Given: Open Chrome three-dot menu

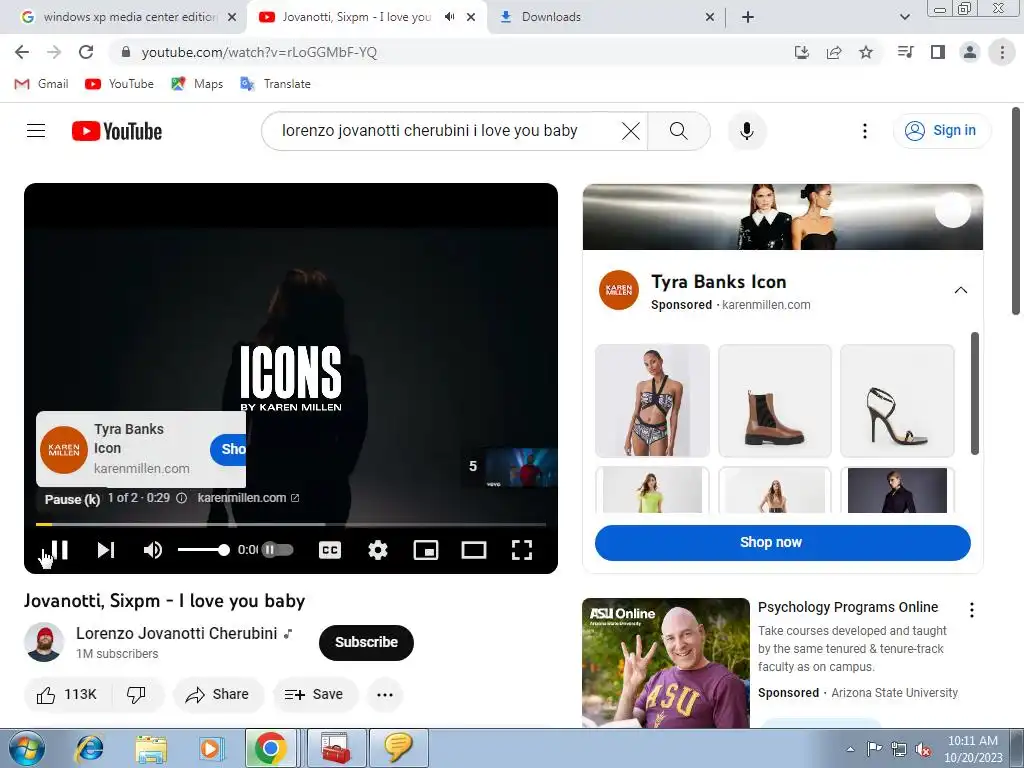Looking at the screenshot, I should coord(1002,52).
